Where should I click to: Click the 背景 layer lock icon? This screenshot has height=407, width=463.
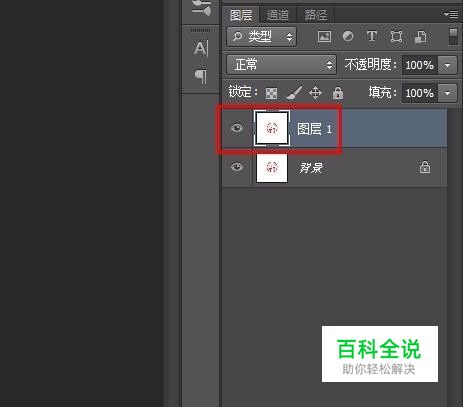(x=425, y=167)
